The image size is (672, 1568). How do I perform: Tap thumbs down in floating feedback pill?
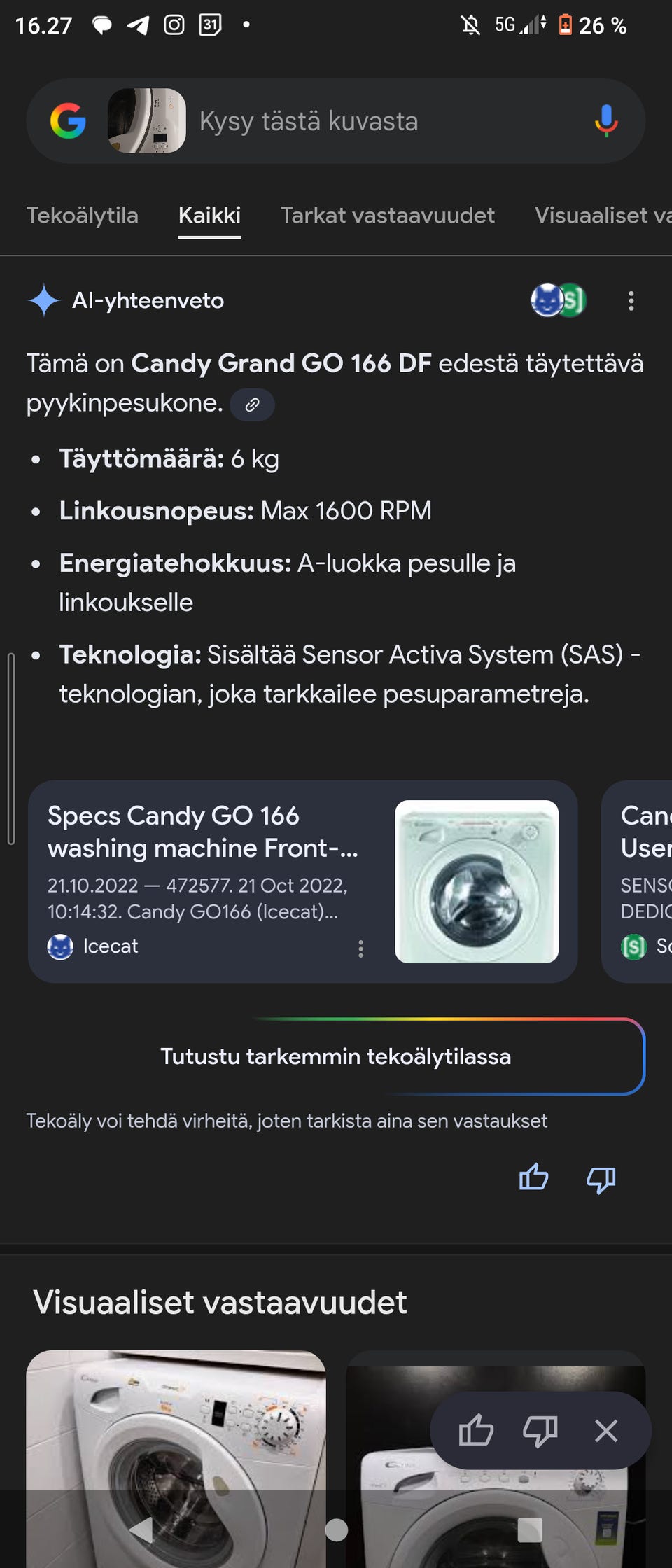click(540, 1430)
